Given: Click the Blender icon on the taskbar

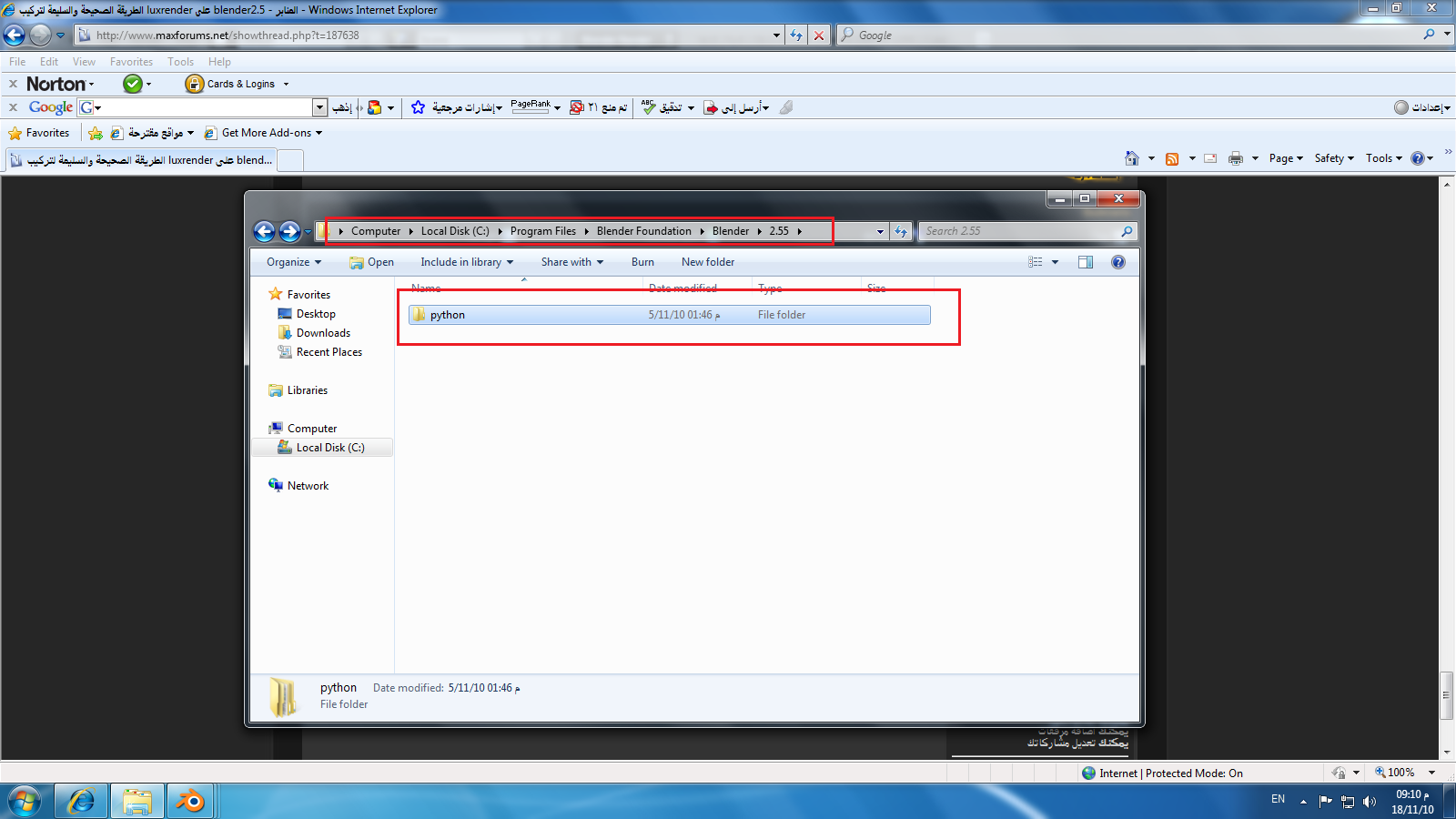Looking at the screenshot, I should tap(190, 801).
